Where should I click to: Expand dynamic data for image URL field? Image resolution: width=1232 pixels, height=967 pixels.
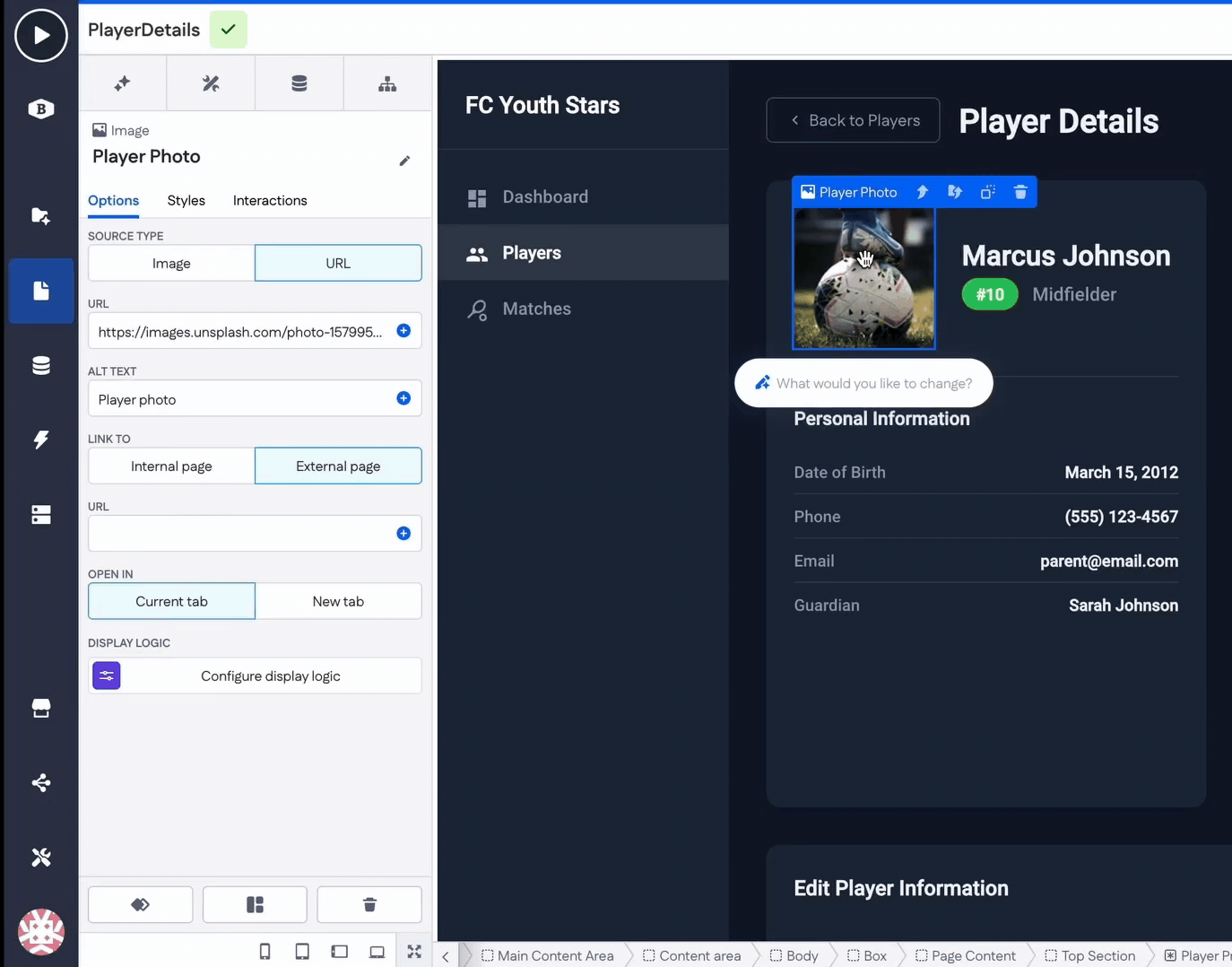click(403, 331)
